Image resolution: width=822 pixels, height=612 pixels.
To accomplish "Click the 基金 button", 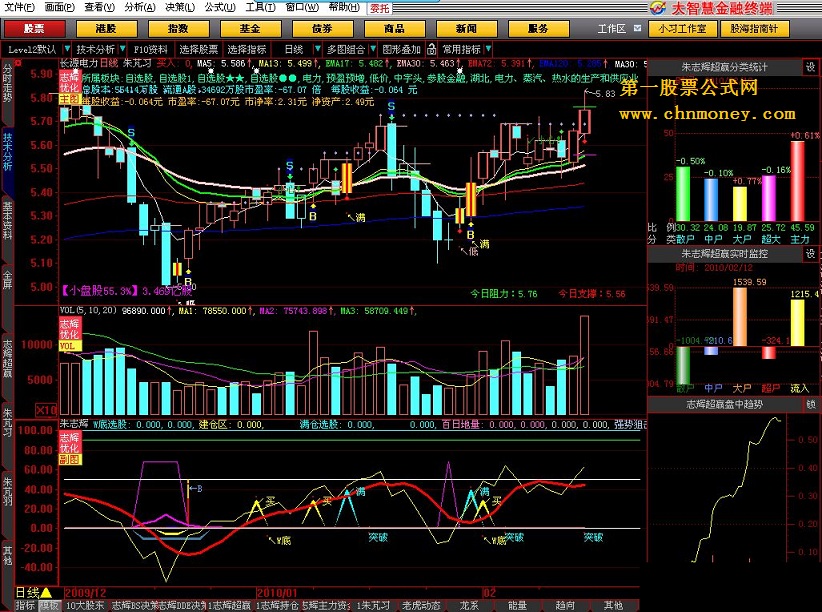I will [x=250, y=28].
